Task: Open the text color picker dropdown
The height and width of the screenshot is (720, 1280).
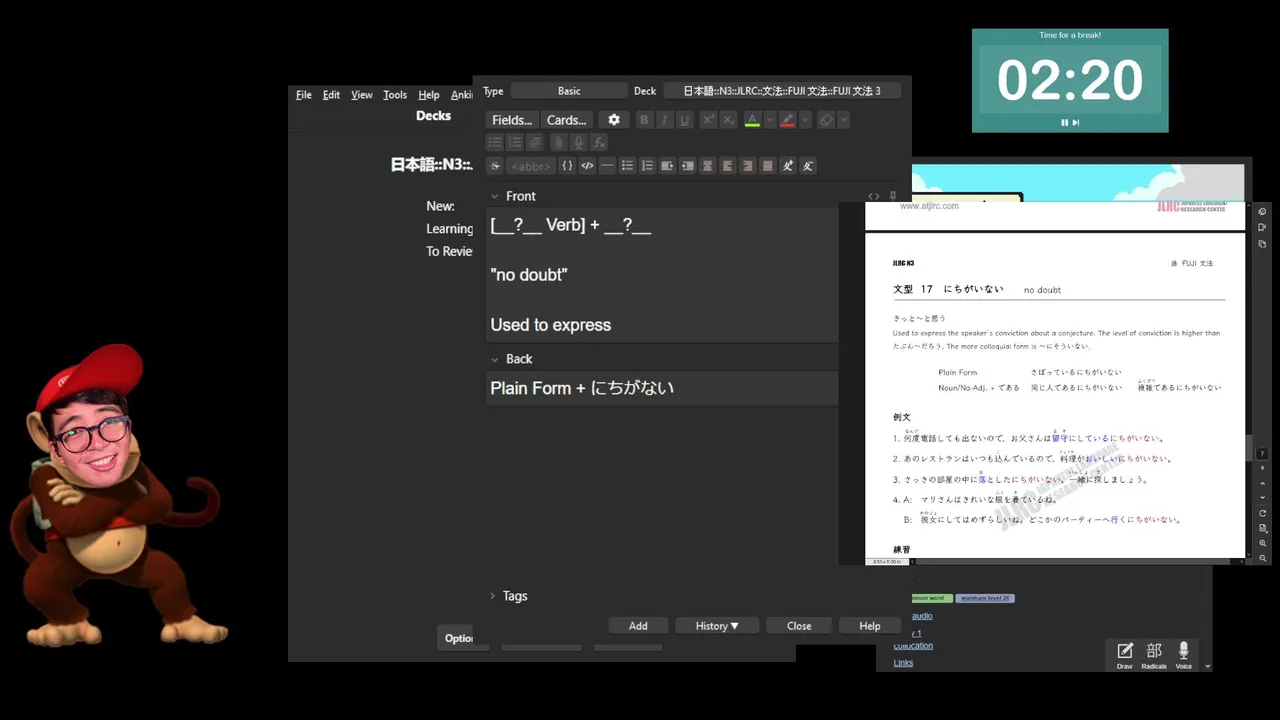Action: click(x=770, y=120)
